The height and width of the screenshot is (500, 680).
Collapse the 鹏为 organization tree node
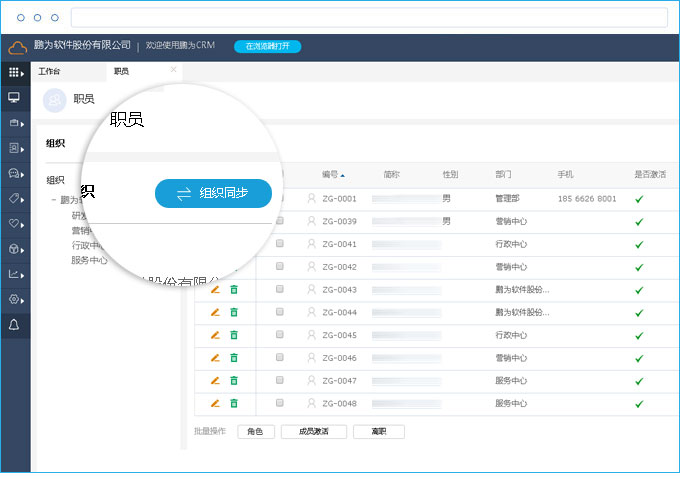pyautogui.click(x=53, y=200)
